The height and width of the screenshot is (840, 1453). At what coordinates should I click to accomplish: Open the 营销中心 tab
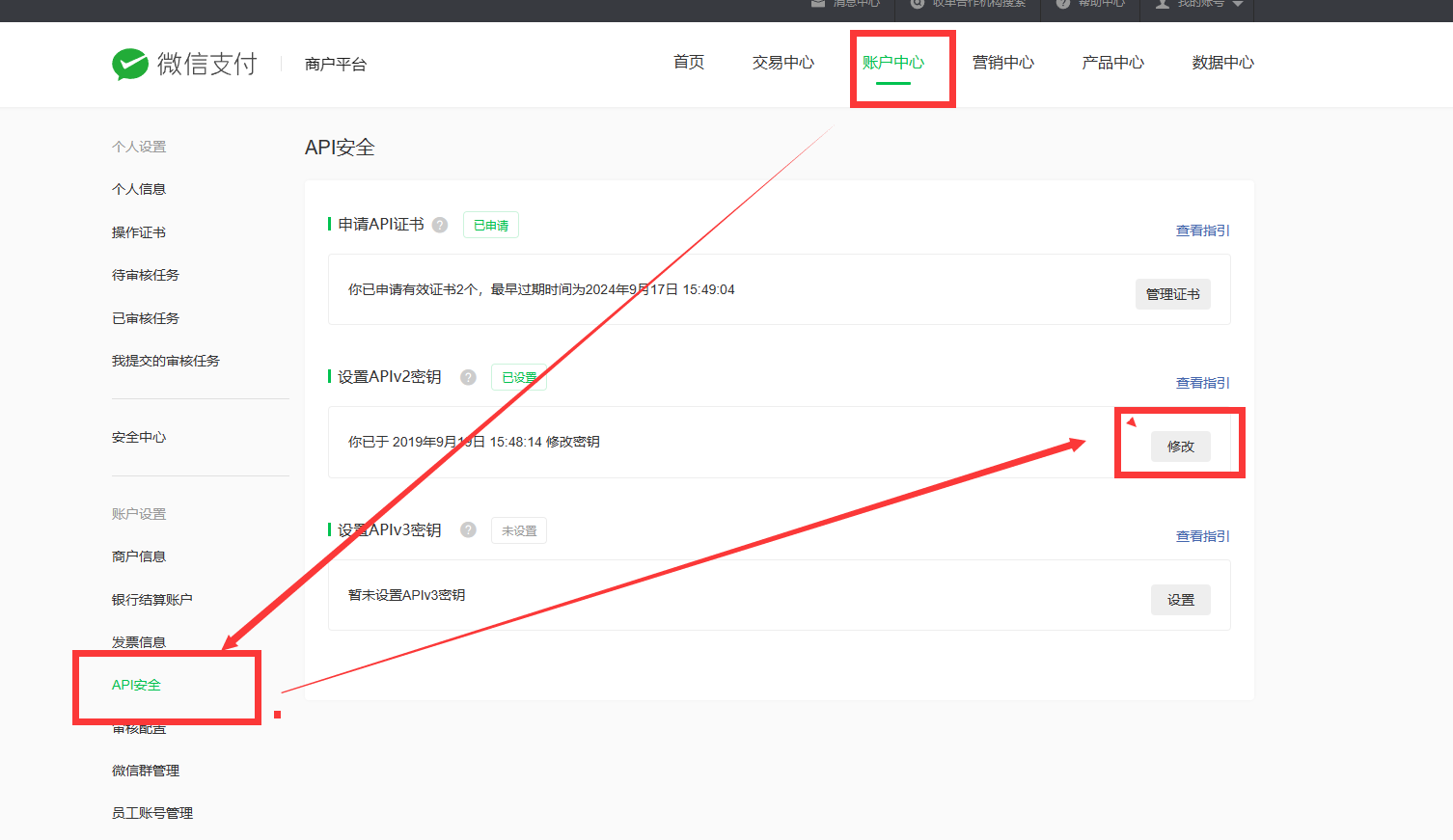pos(1003,63)
